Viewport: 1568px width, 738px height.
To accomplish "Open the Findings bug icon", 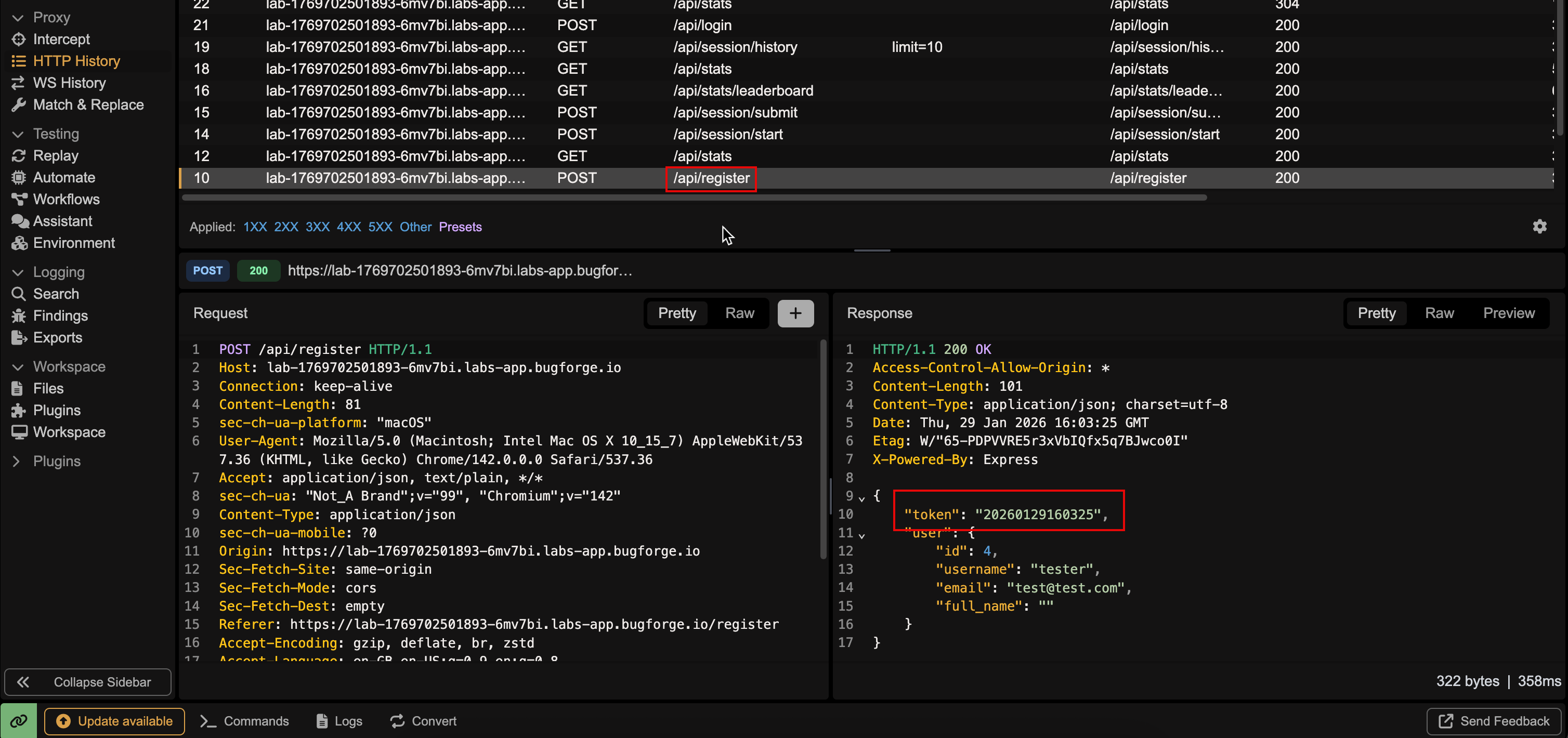I will [x=18, y=316].
